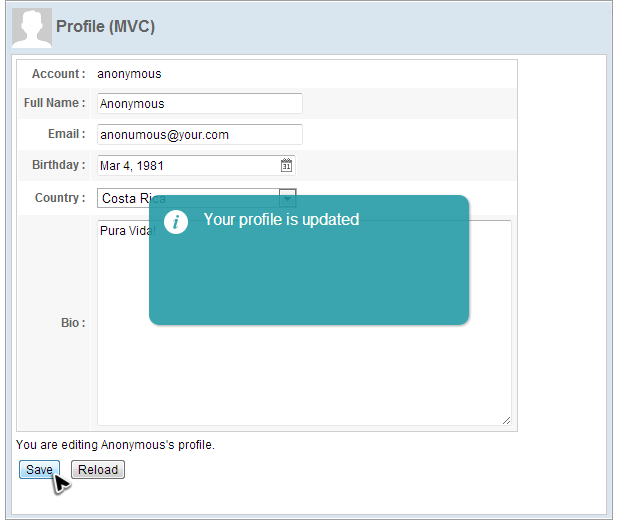The image size is (618, 520).
Task: Grab the Bio textarea resize handle
Action: tap(506, 421)
